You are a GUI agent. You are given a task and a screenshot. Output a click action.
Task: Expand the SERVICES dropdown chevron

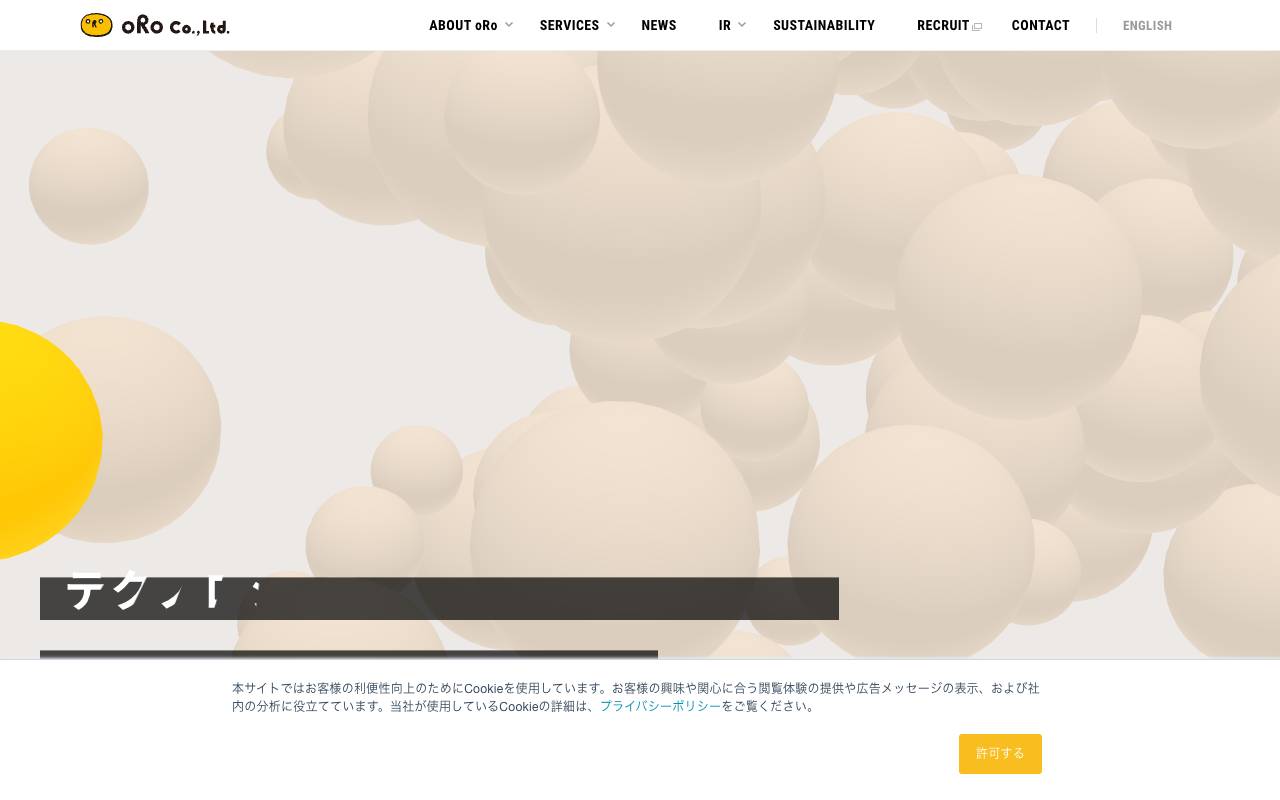611,25
